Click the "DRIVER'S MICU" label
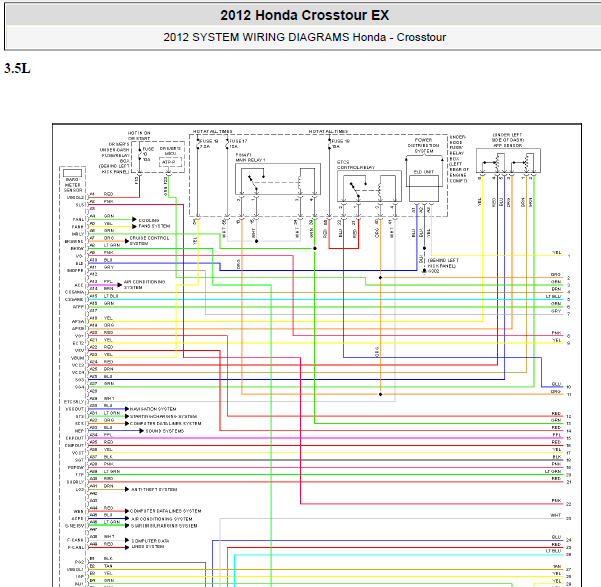This screenshot has width=601, height=587. click(x=170, y=151)
